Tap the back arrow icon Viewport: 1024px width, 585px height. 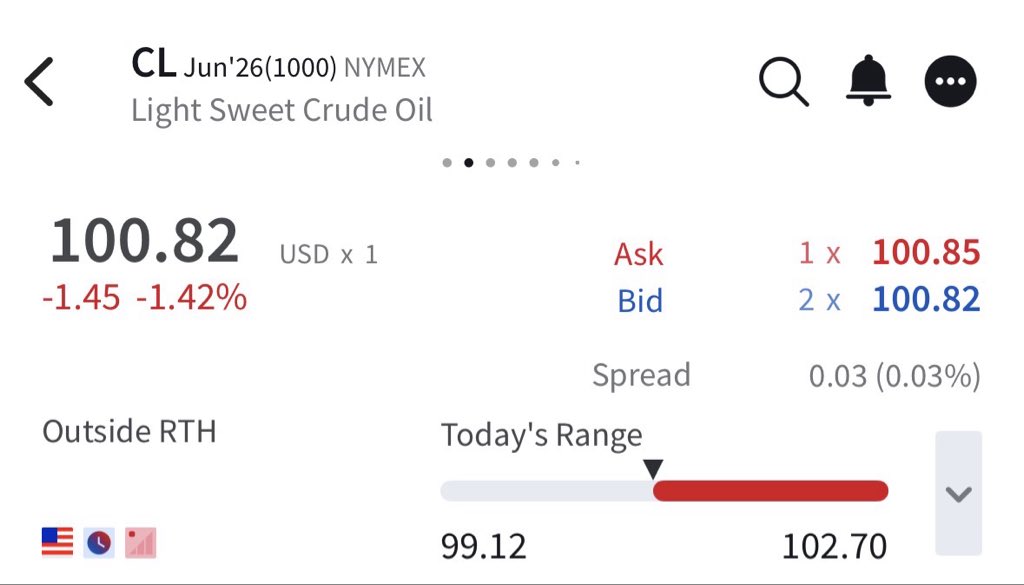(x=39, y=82)
